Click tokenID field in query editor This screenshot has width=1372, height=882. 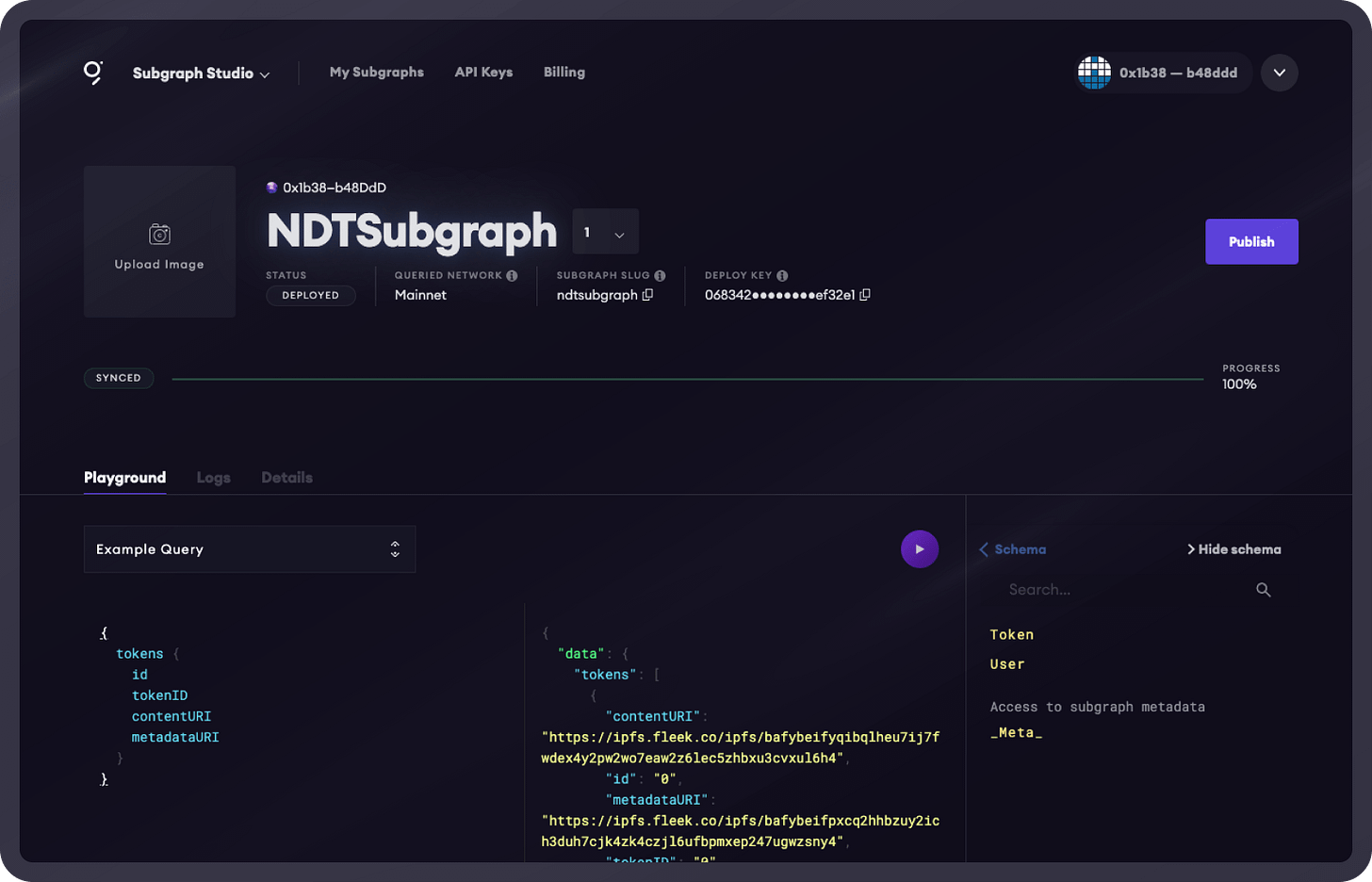(159, 695)
